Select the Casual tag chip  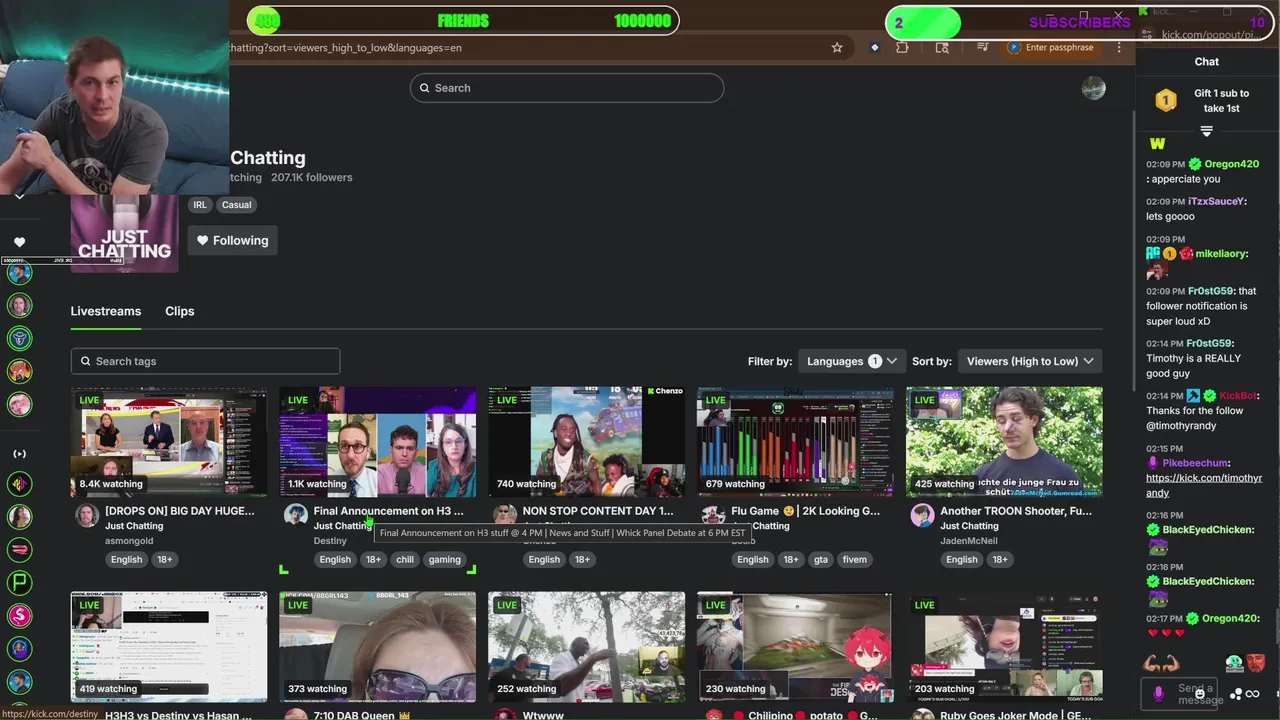[237, 205]
